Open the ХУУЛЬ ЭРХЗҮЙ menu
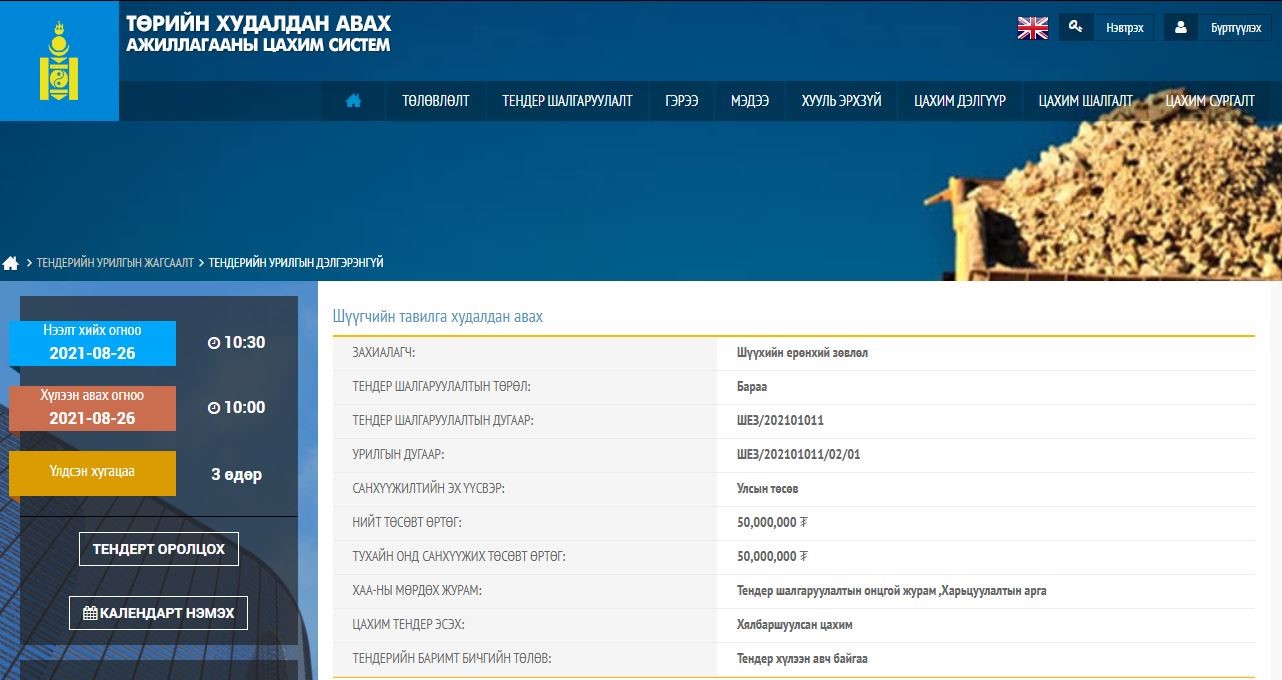Viewport: 1282px width, 680px height. tap(841, 101)
